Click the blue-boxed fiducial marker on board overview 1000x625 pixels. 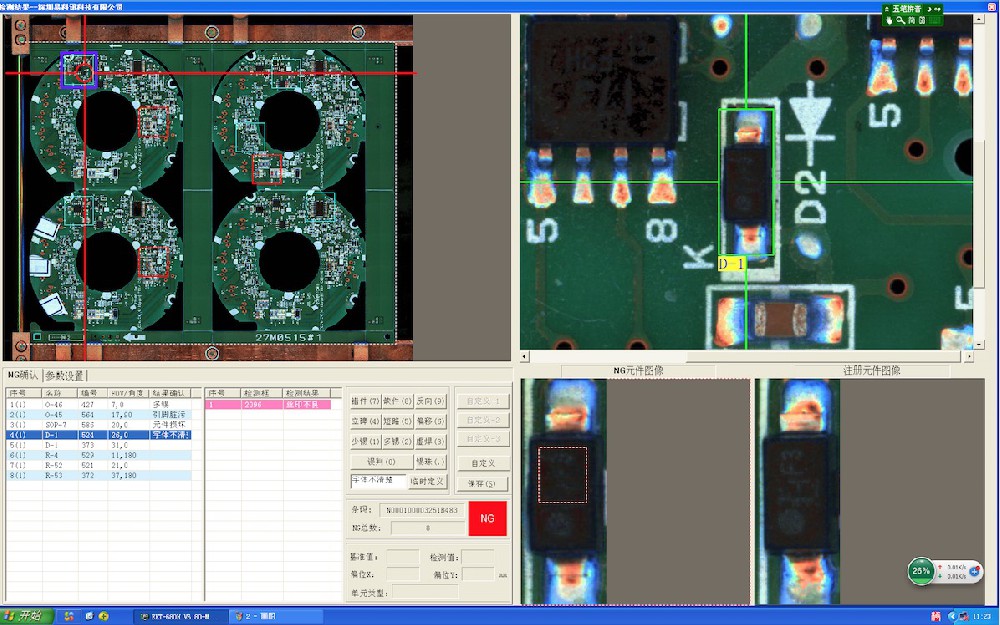(80, 71)
